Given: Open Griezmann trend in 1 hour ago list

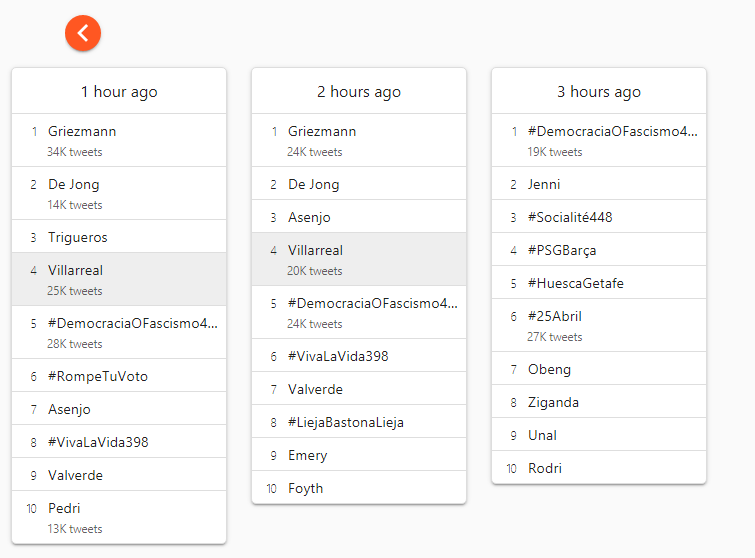Looking at the screenshot, I should (76, 131).
